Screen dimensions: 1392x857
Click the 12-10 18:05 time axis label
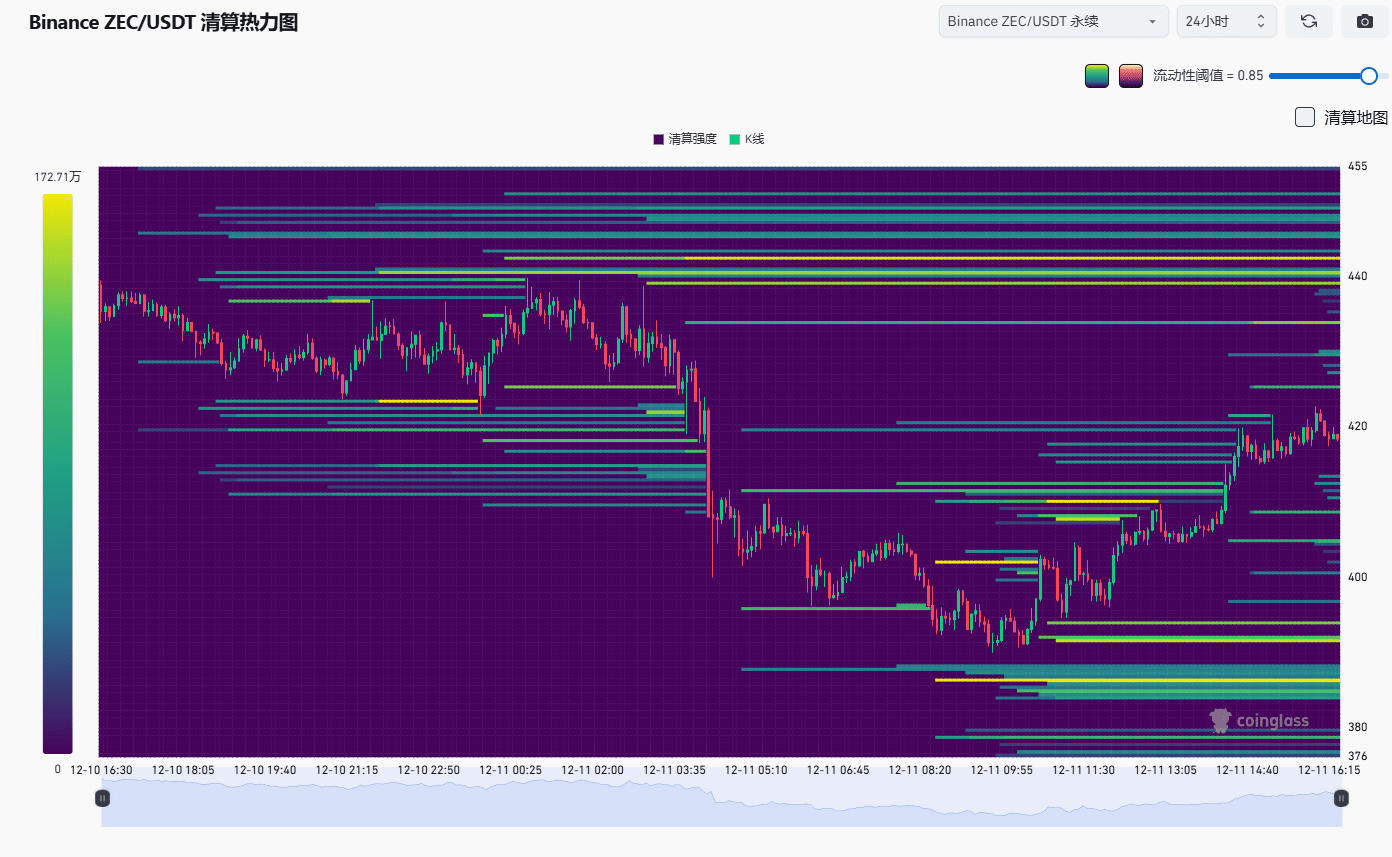[183, 770]
